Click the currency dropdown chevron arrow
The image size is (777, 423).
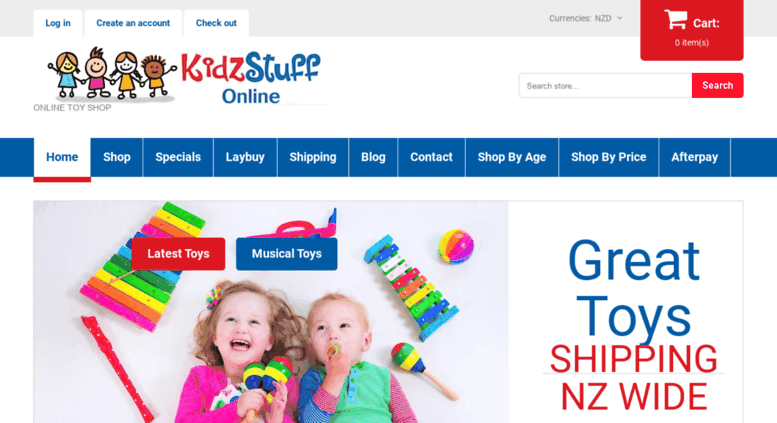[619, 18]
